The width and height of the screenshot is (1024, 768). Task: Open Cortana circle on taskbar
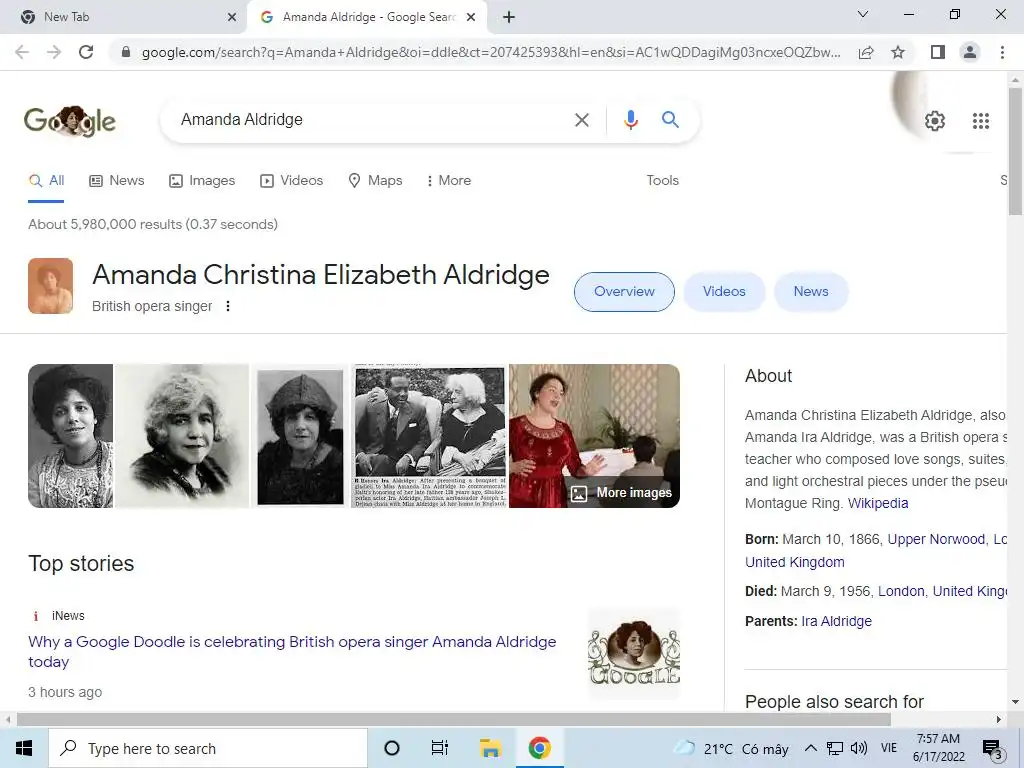(x=392, y=748)
